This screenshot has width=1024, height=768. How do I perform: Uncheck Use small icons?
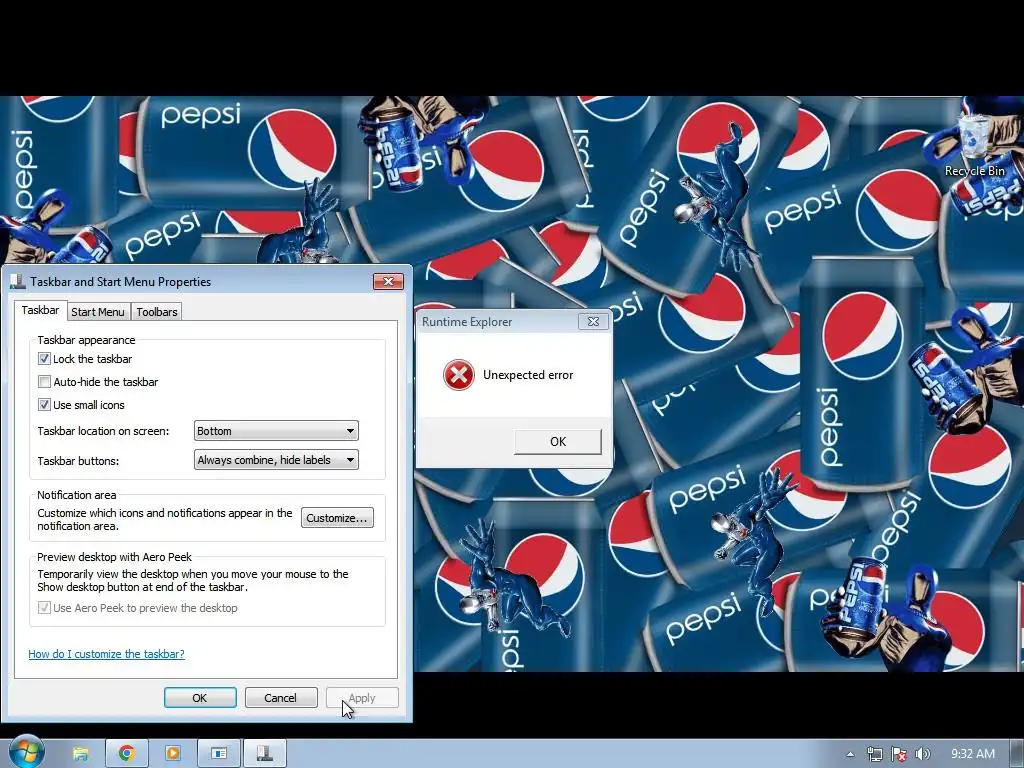[44, 404]
